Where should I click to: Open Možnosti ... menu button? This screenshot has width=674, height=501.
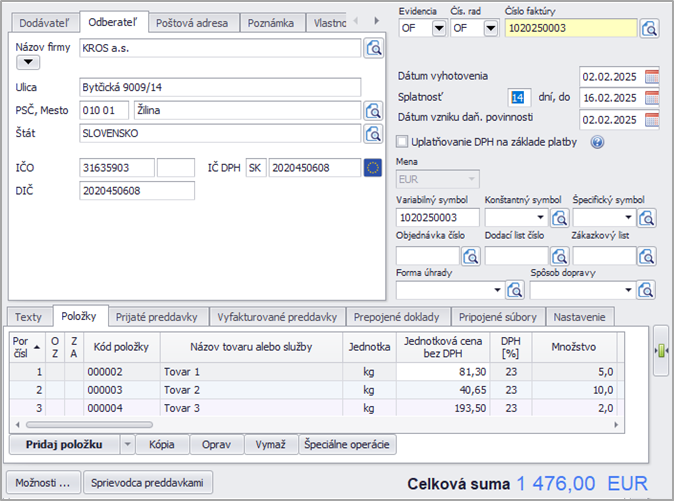(x=43, y=483)
